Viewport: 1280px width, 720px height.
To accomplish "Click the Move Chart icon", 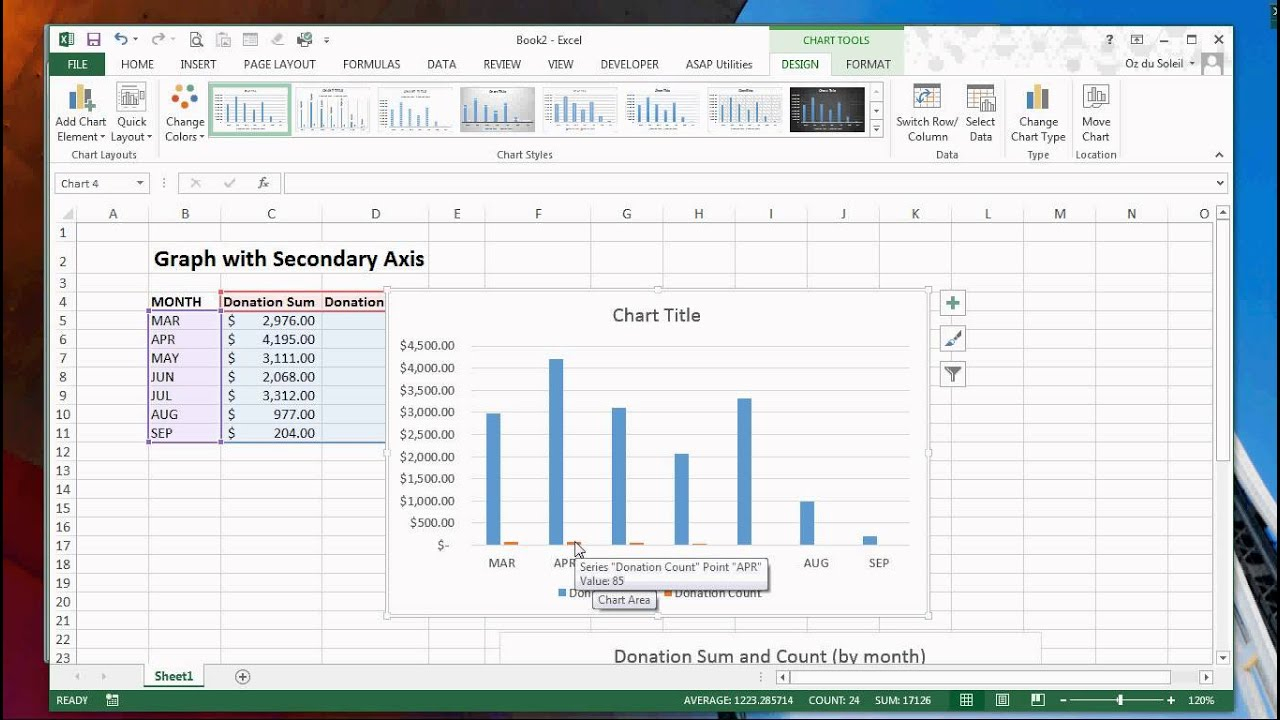I will pyautogui.click(x=1095, y=99).
